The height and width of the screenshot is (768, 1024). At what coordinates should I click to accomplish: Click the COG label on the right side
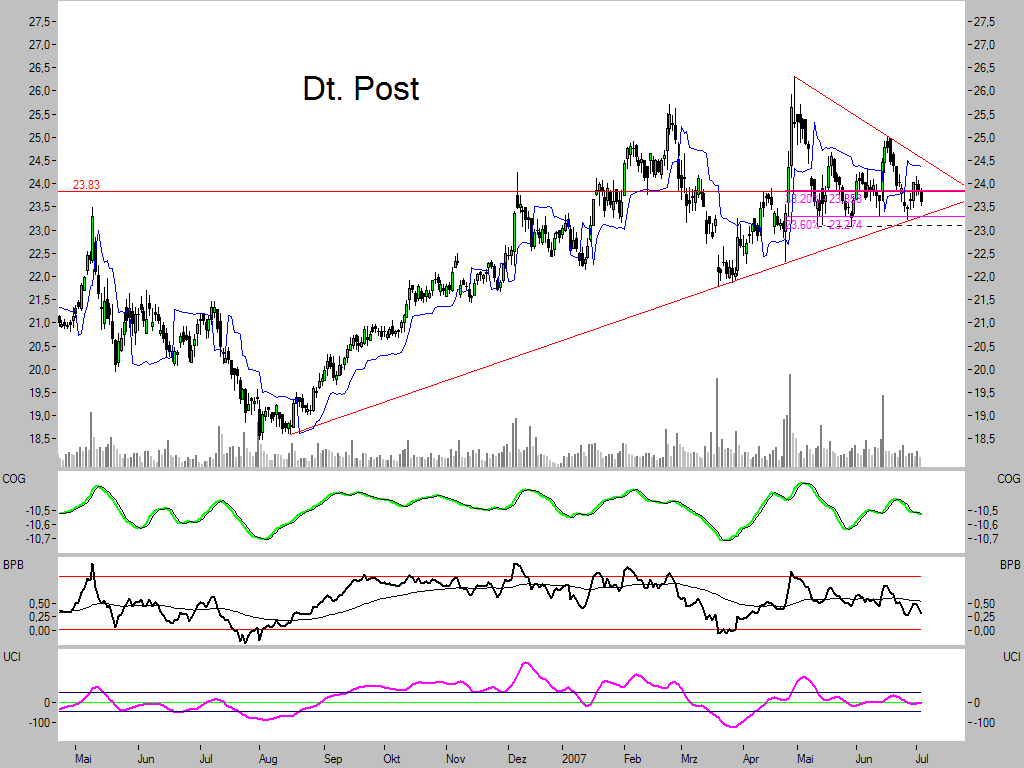pos(1009,479)
